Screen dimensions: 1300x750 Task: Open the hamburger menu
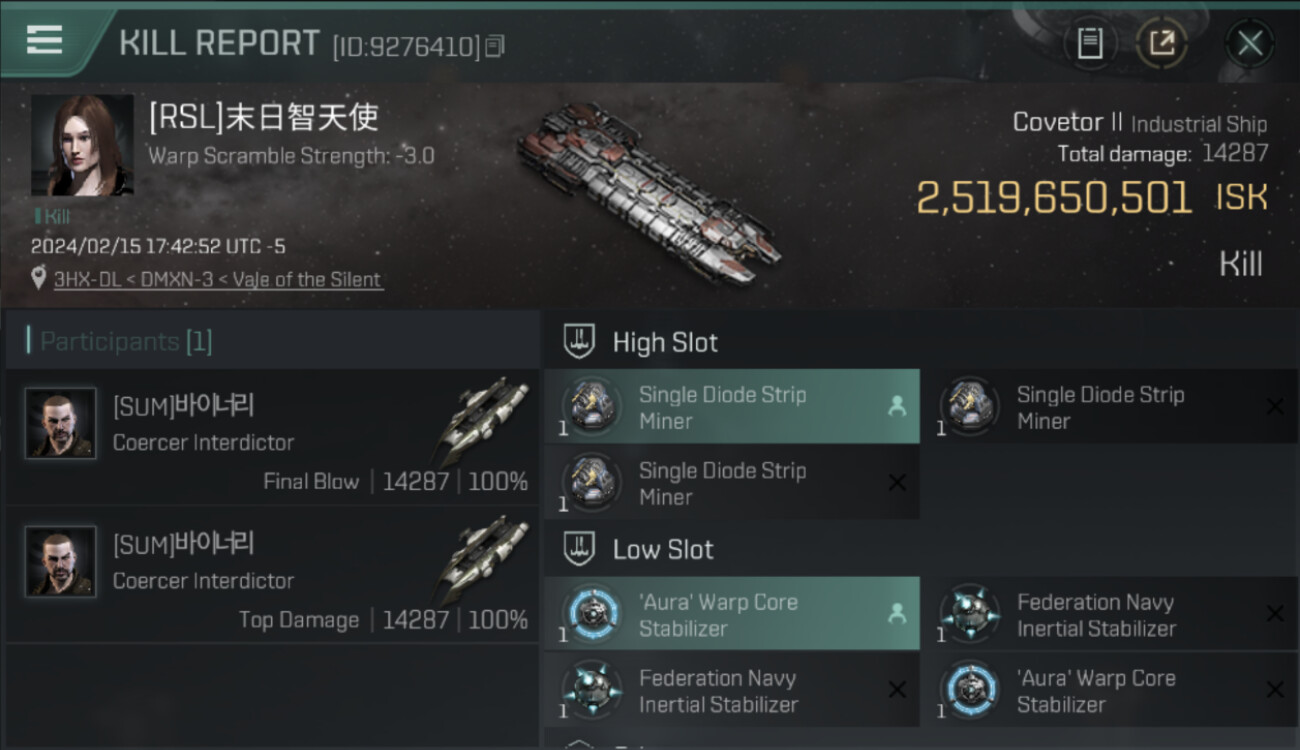[x=44, y=40]
